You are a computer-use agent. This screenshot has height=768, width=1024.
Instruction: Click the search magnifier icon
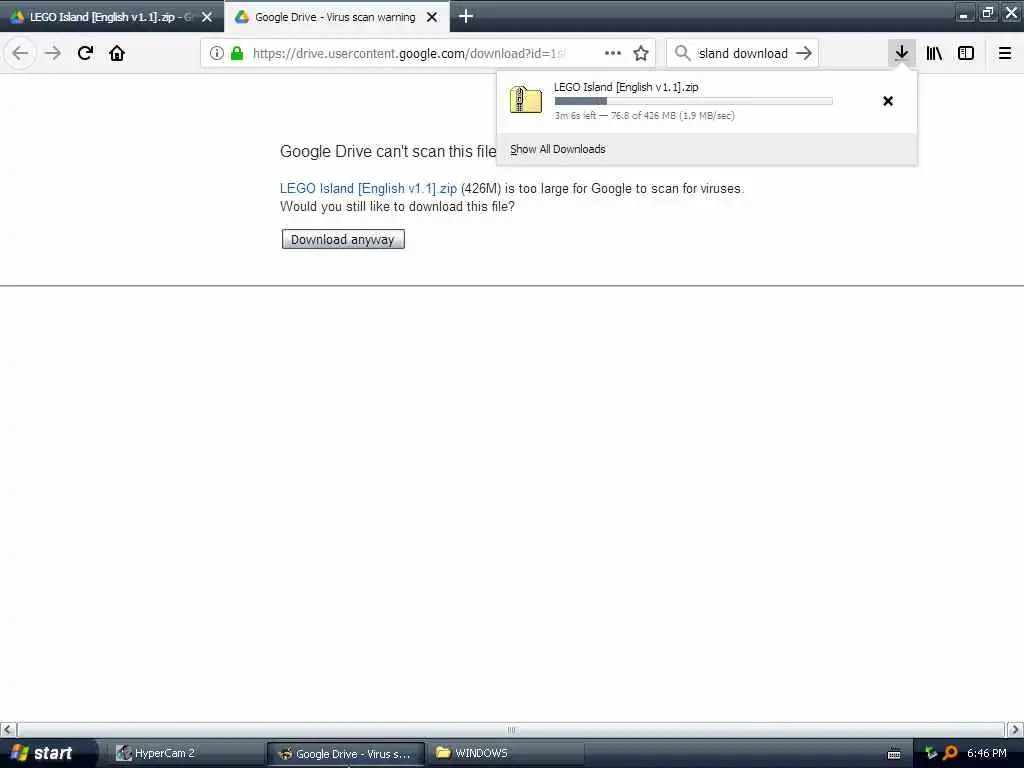point(682,53)
